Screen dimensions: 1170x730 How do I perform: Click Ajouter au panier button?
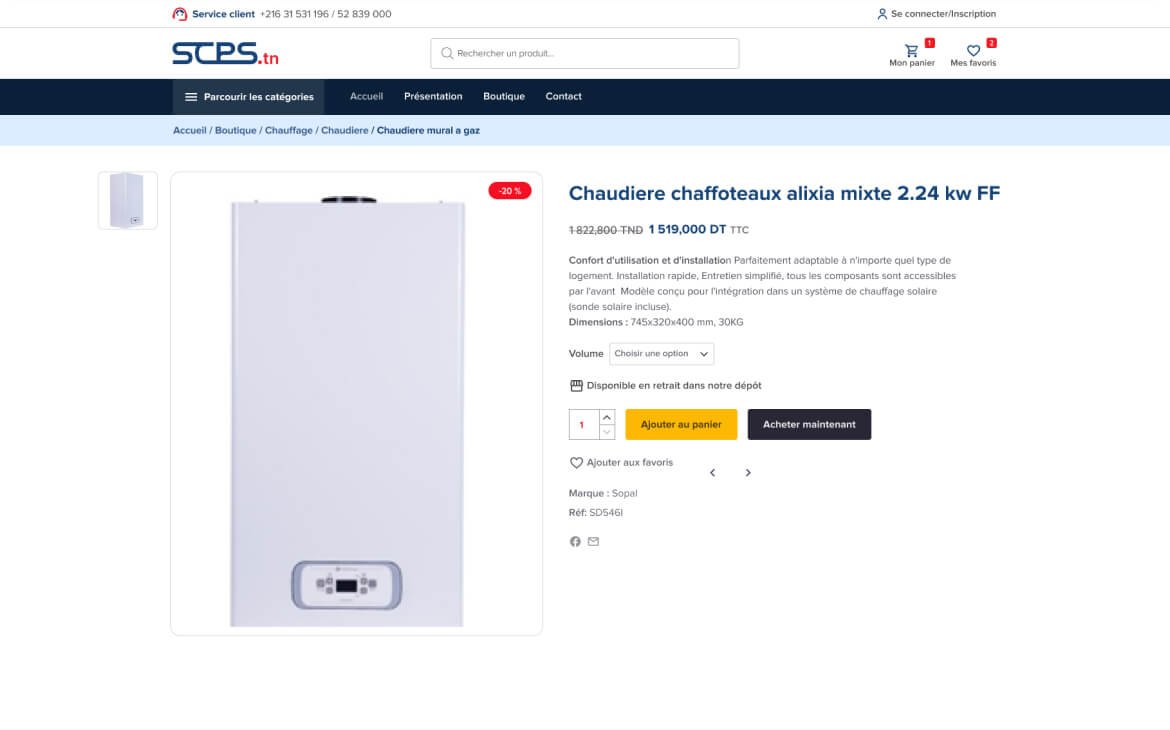[x=681, y=424]
